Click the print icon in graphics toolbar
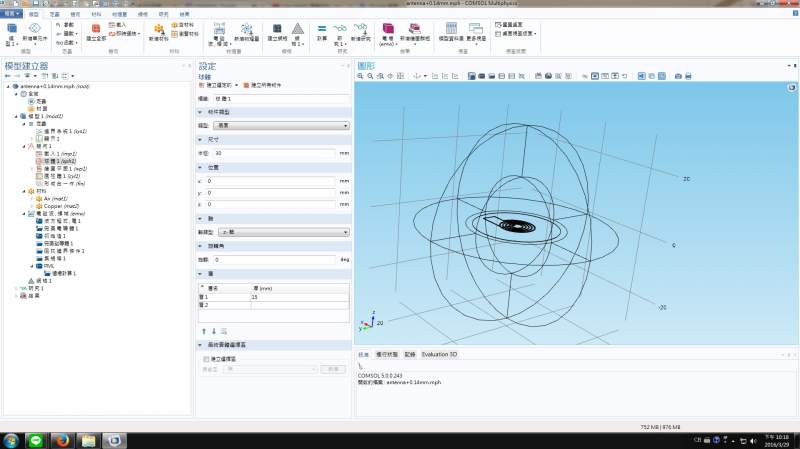The height and width of the screenshot is (449, 800). point(689,76)
